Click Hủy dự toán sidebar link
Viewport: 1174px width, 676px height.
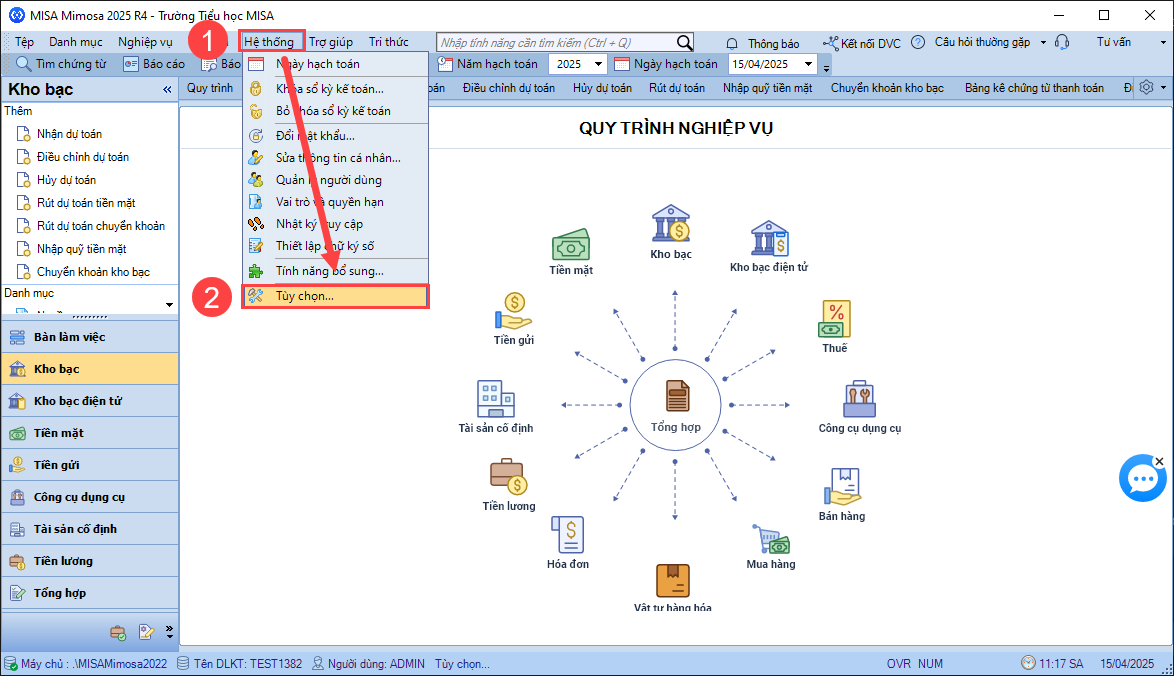pyautogui.click(x=66, y=180)
